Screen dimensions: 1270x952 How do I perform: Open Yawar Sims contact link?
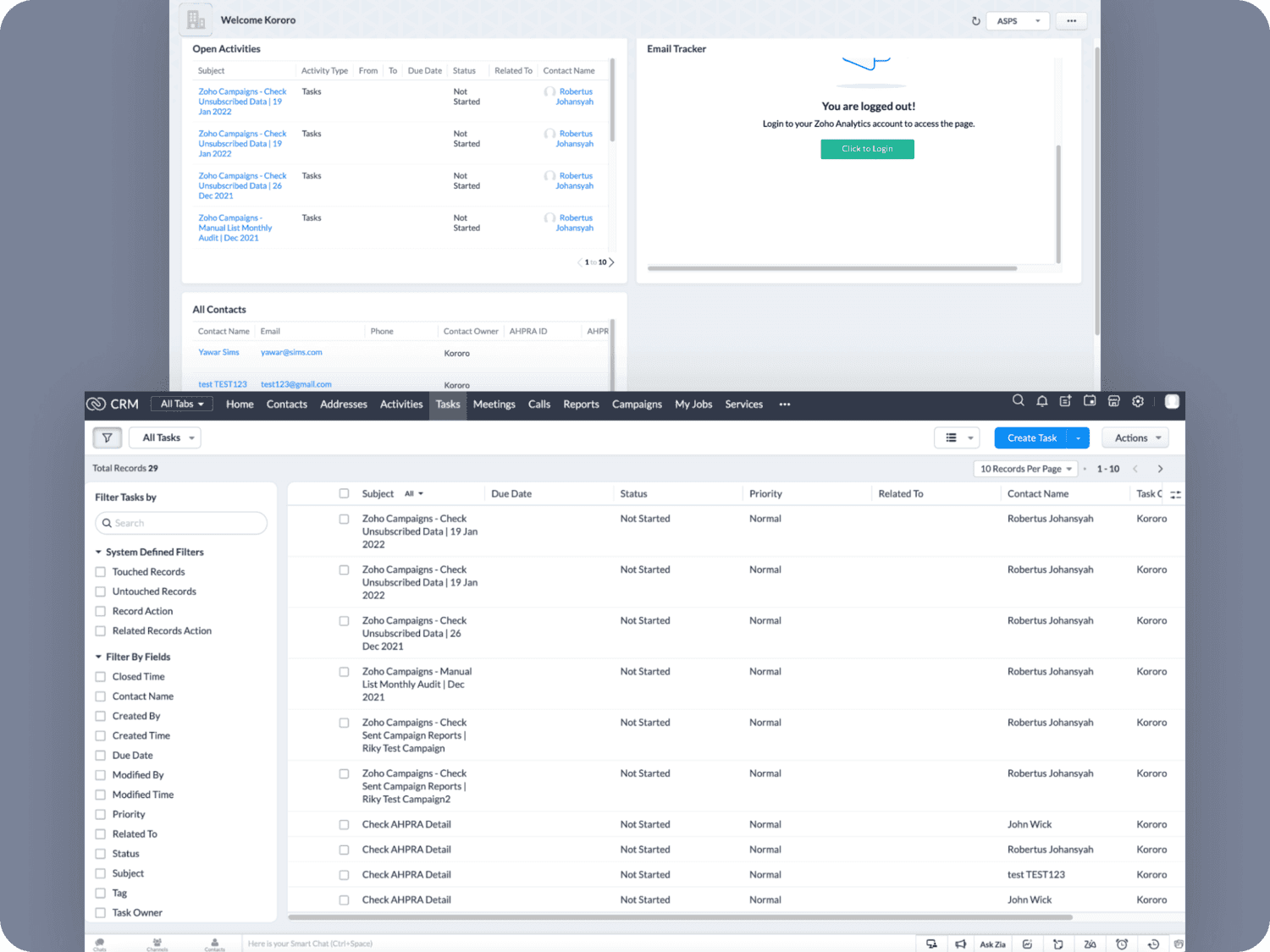(218, 352)
